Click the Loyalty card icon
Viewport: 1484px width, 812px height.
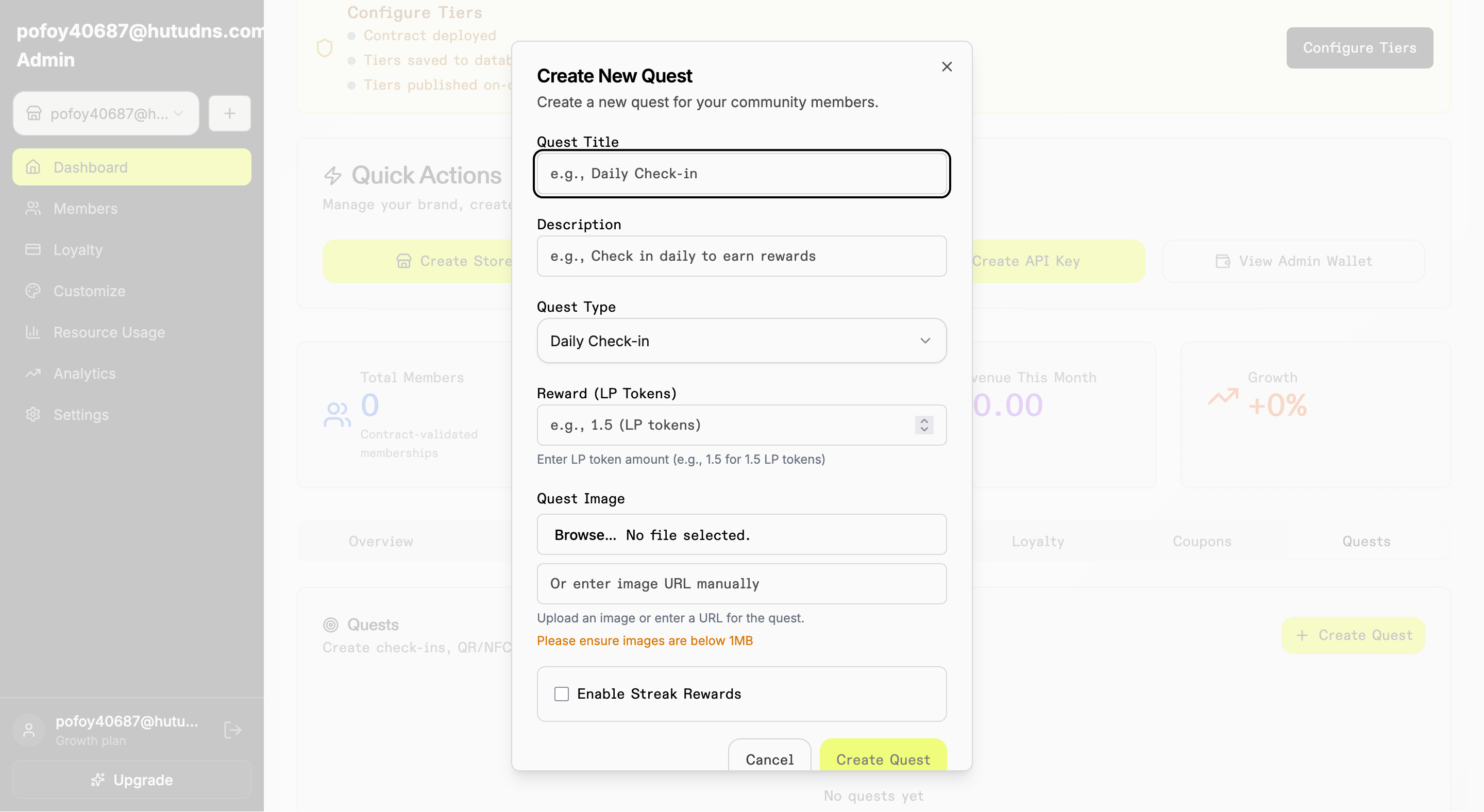pos(33,249)
